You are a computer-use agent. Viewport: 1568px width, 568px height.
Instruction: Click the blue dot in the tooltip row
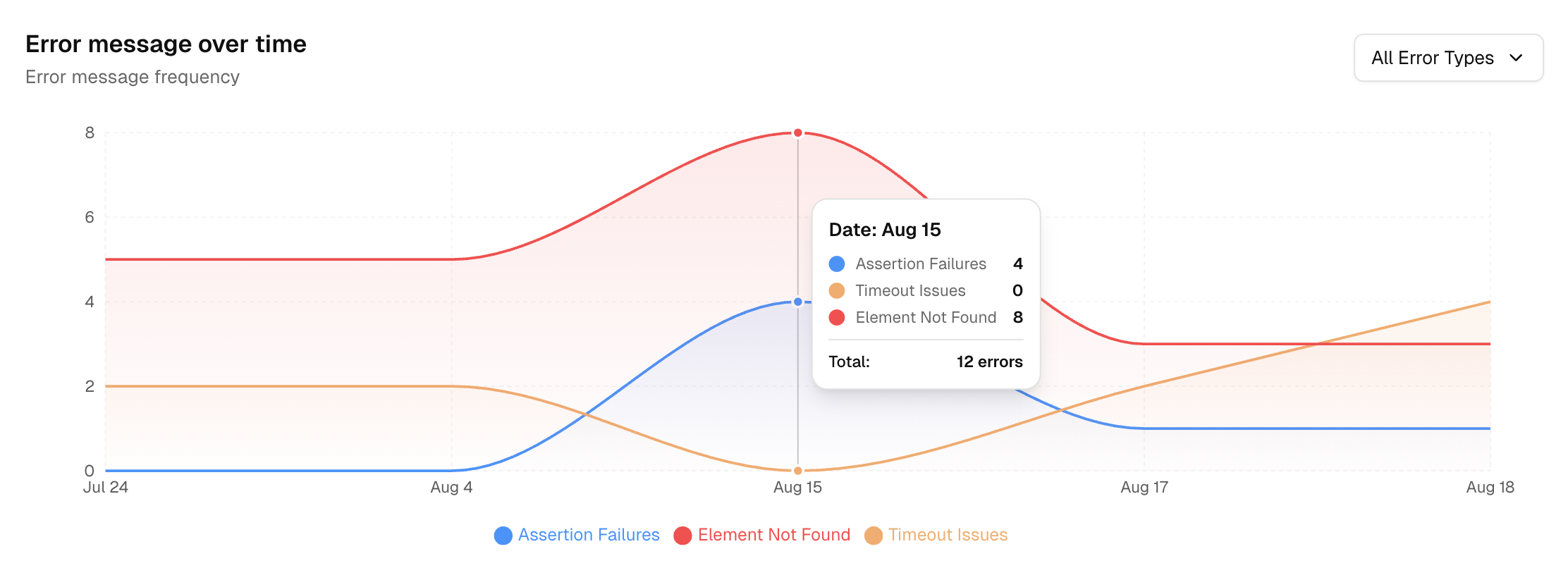pyautogui.click(x=836, y=264)
